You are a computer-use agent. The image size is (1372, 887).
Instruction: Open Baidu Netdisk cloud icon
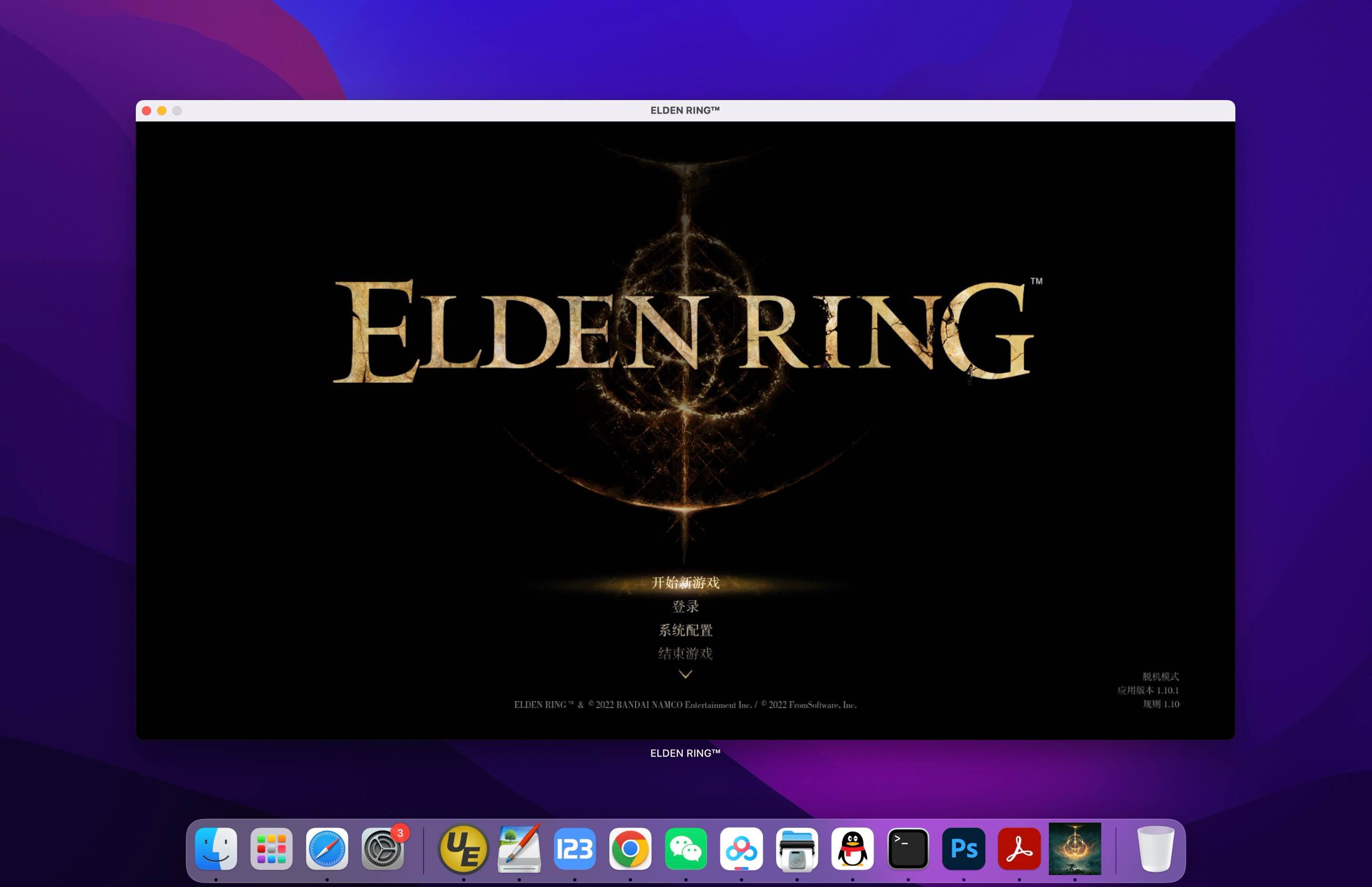click(x=741, y=849)
